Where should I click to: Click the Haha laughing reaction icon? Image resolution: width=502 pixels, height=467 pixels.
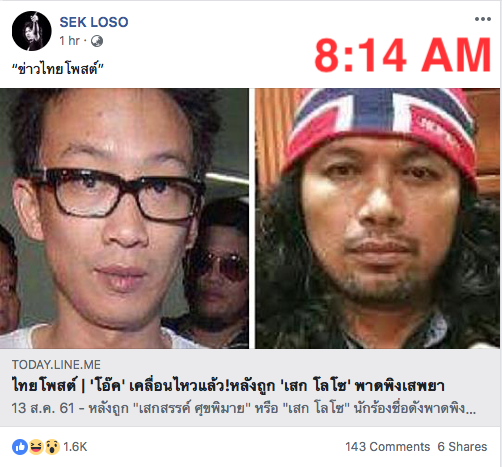36,447
